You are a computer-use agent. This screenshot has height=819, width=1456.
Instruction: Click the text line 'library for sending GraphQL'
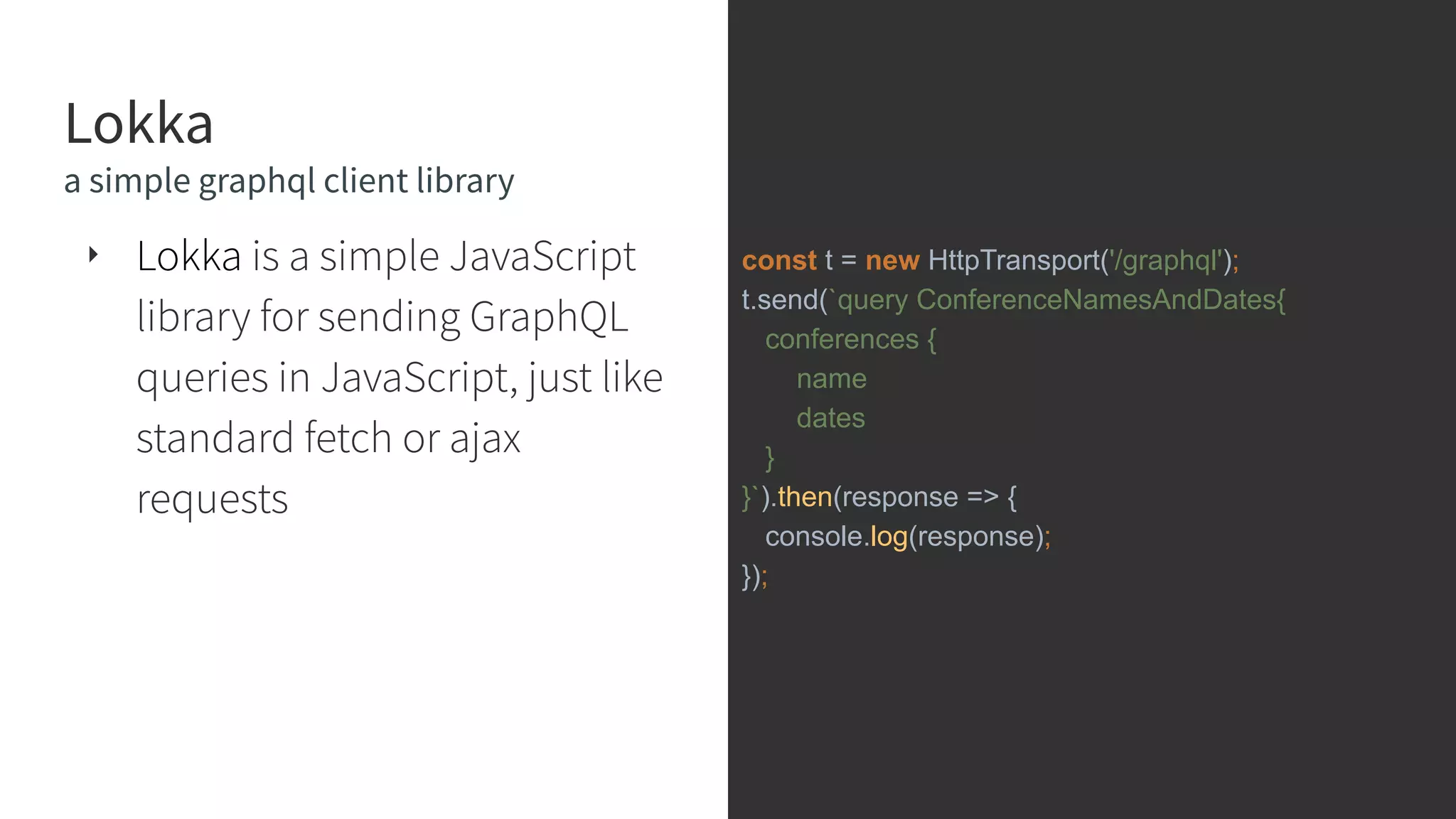(382, 317)
